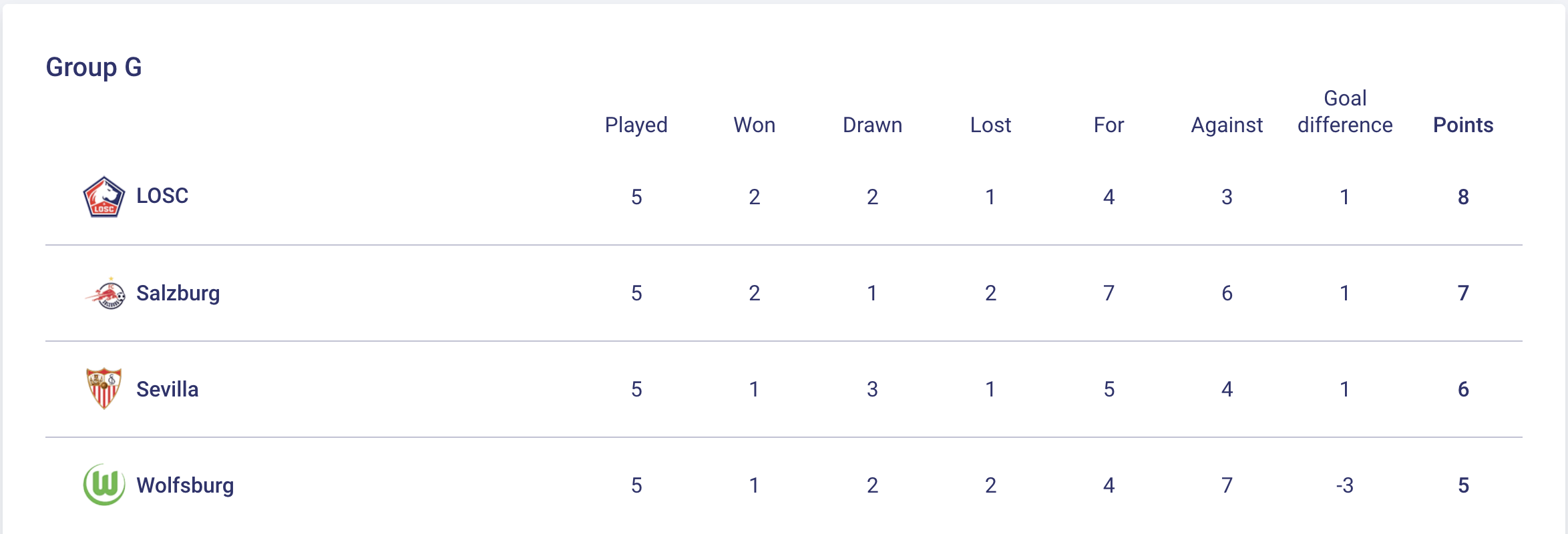Select the Sevilla team name

pyautogui.click(x=167, y=389)
